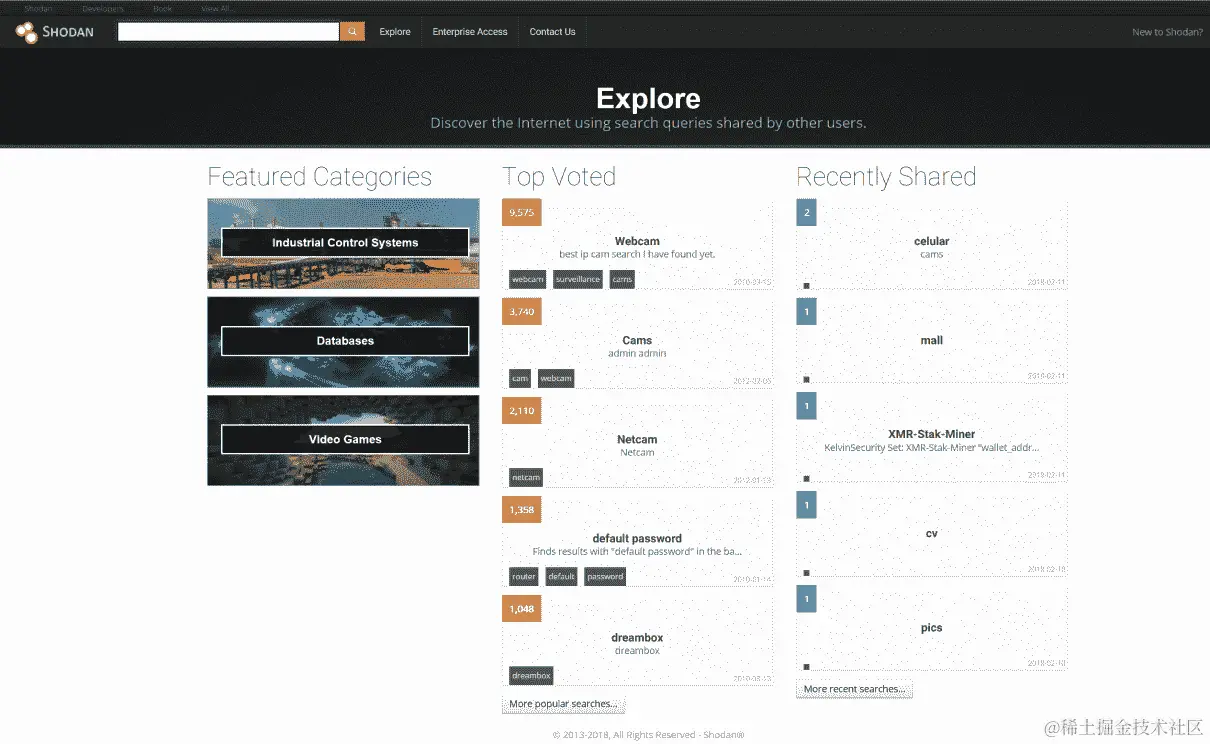
Task: Click the 'Finds results with default password' description
Action: [x=637, y=551]
